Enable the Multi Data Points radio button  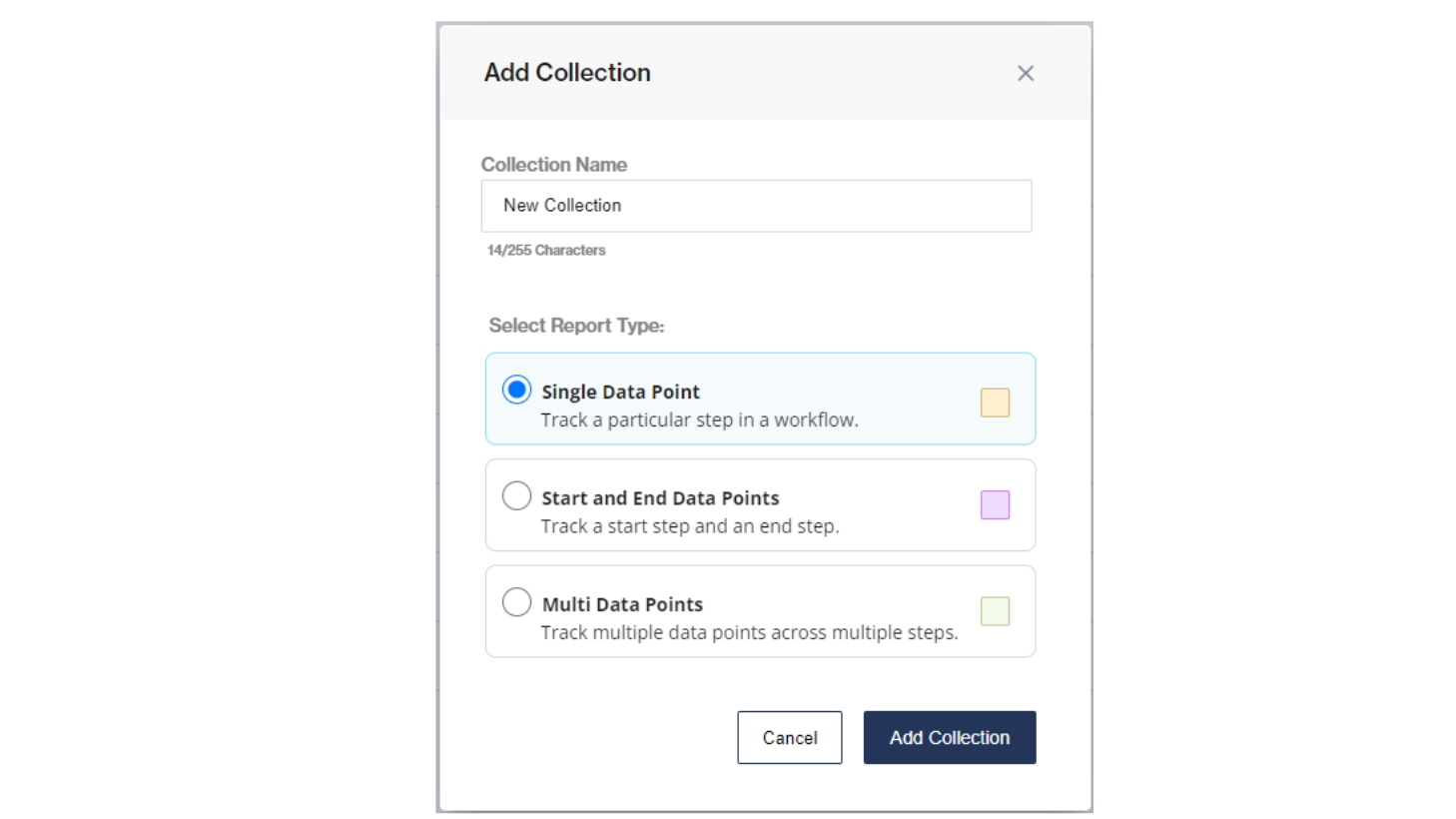coord(516,602)
